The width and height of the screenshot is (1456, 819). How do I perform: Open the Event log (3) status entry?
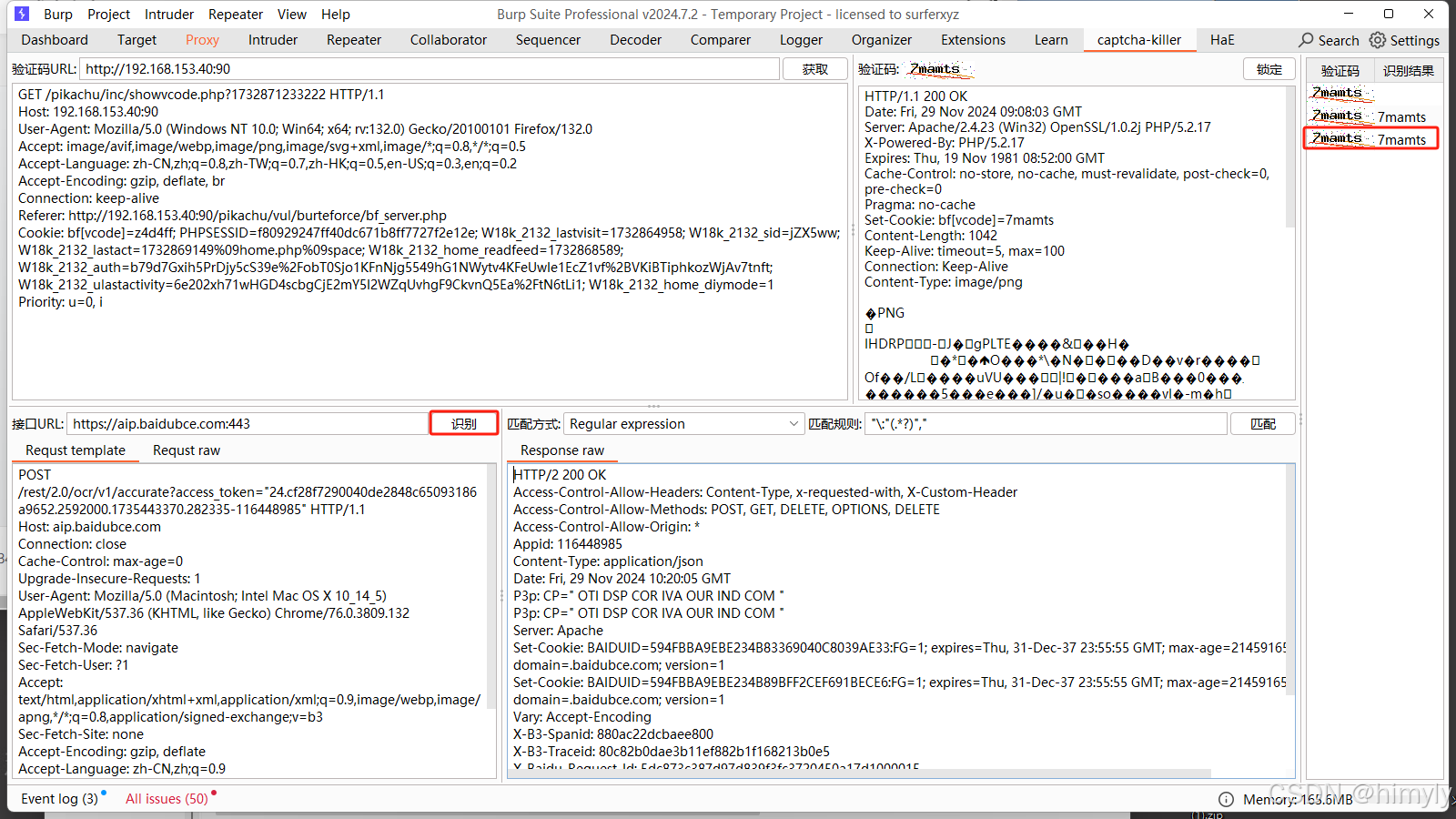(60, 798)
